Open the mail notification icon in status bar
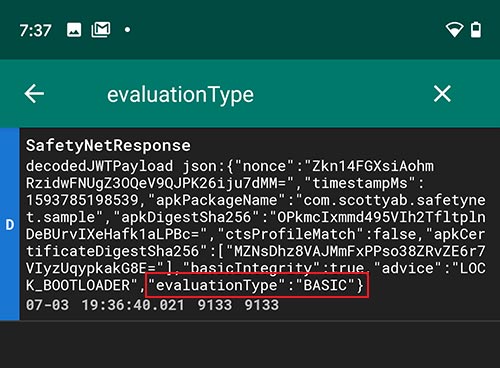The image size is (500, 368). (101, 30)
